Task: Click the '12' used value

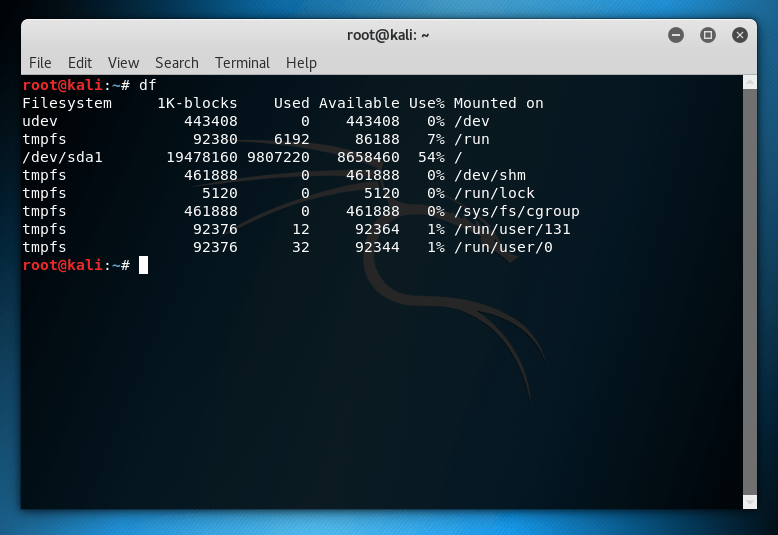Action: point(301,229)
